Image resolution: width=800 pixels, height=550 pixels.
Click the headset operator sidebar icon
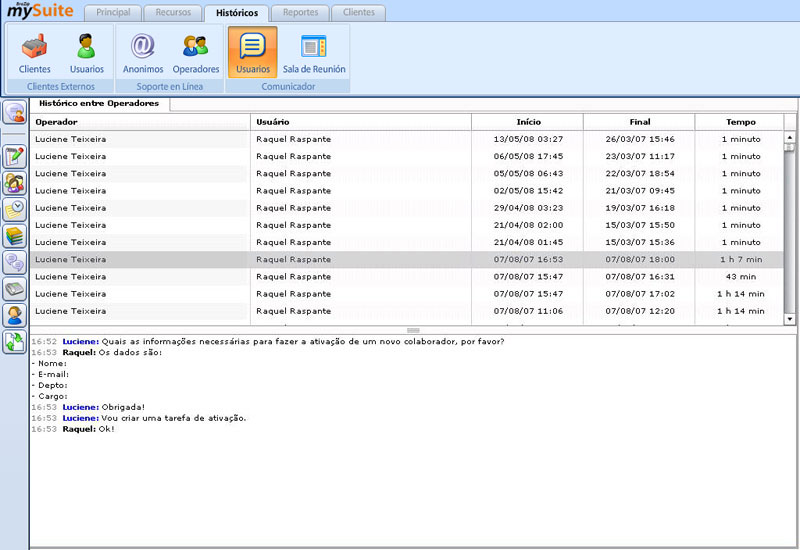pyautogui.click(x=15, y=316)
